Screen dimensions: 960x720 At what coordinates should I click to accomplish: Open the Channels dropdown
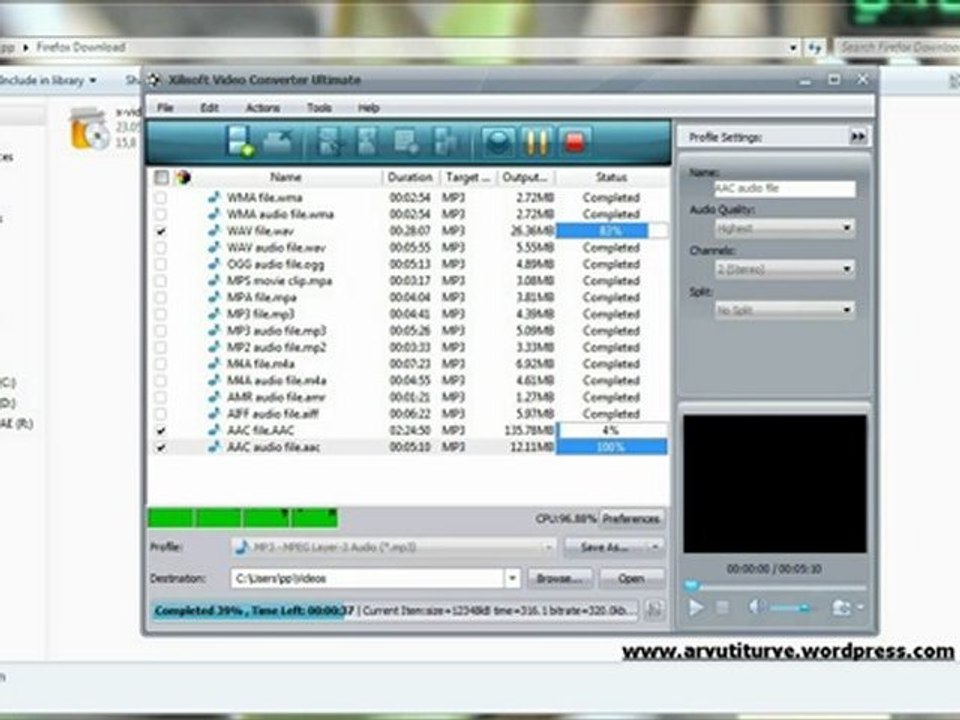point(785,269)
